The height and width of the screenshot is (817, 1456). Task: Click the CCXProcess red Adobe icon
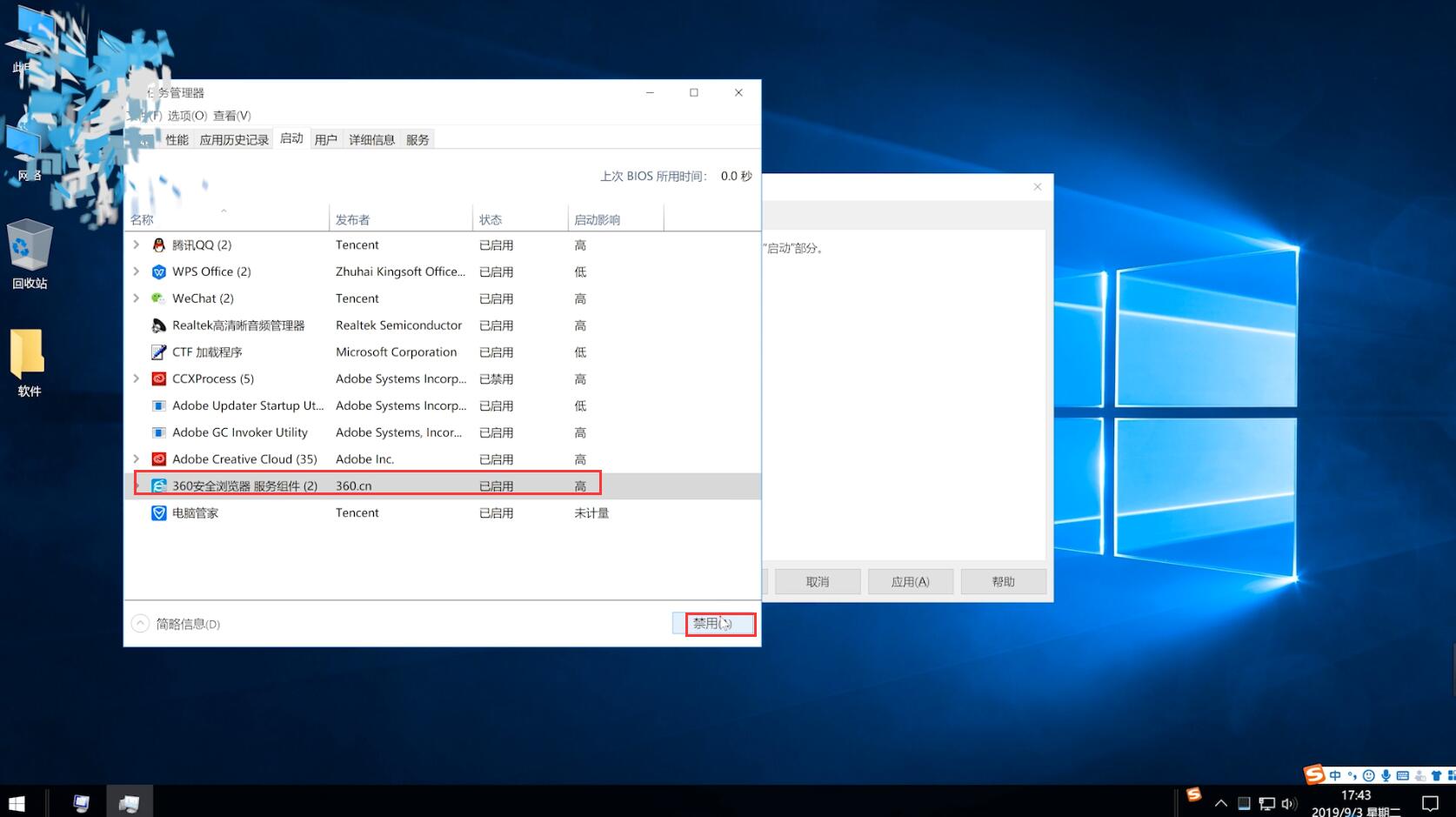(x=158, y=379)
